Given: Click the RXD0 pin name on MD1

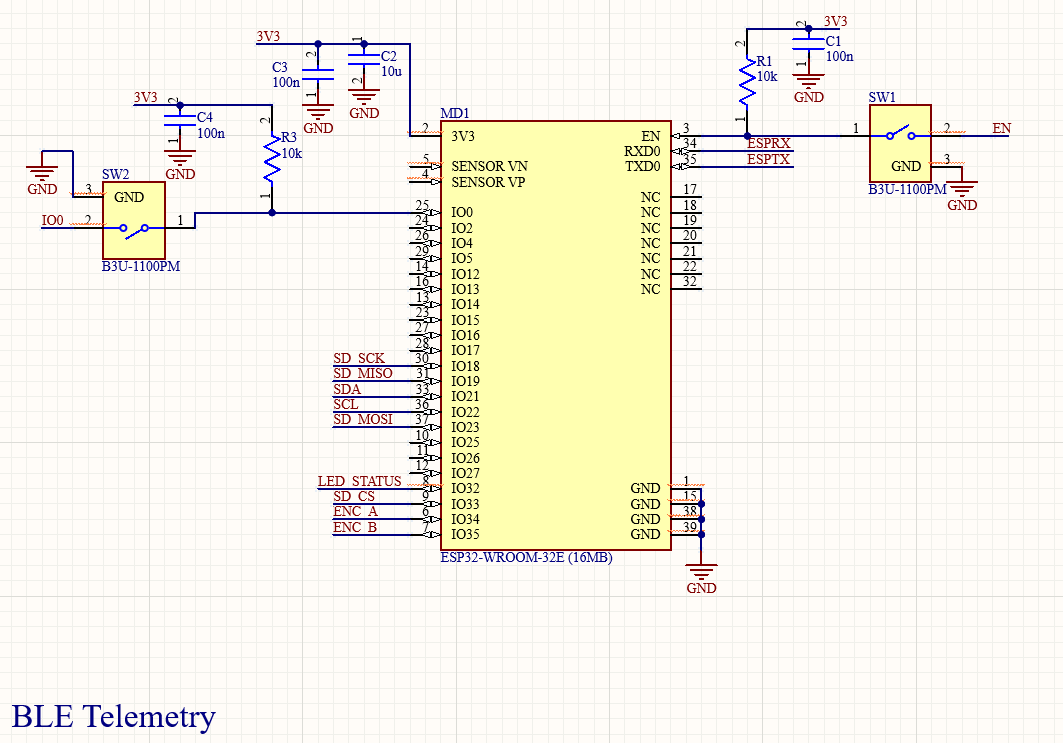Looking at the screenshot, I should click(642, 151).
